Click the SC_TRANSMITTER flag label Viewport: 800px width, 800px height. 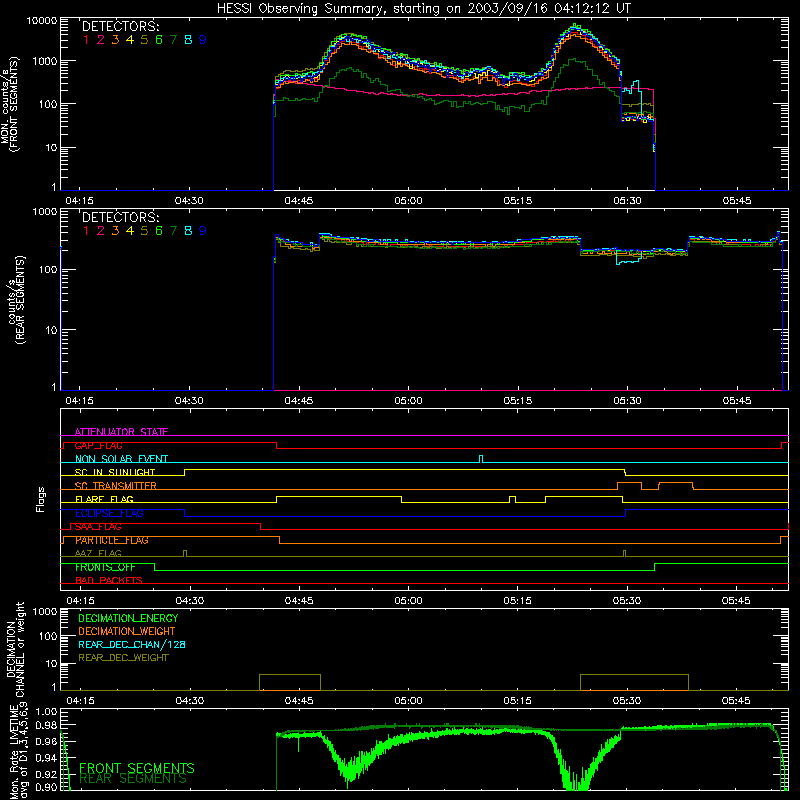pos(116,486)
